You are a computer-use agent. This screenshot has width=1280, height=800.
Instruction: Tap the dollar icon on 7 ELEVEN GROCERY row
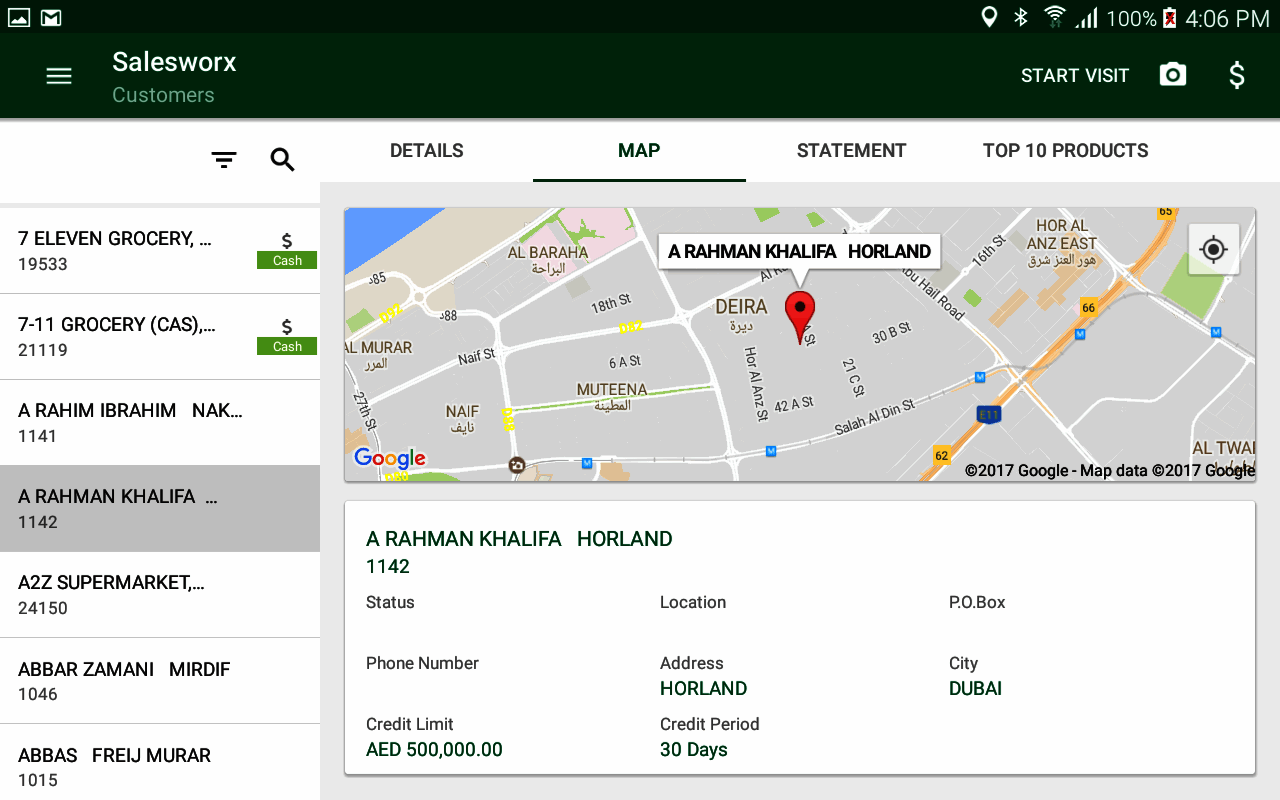[287, 241]
